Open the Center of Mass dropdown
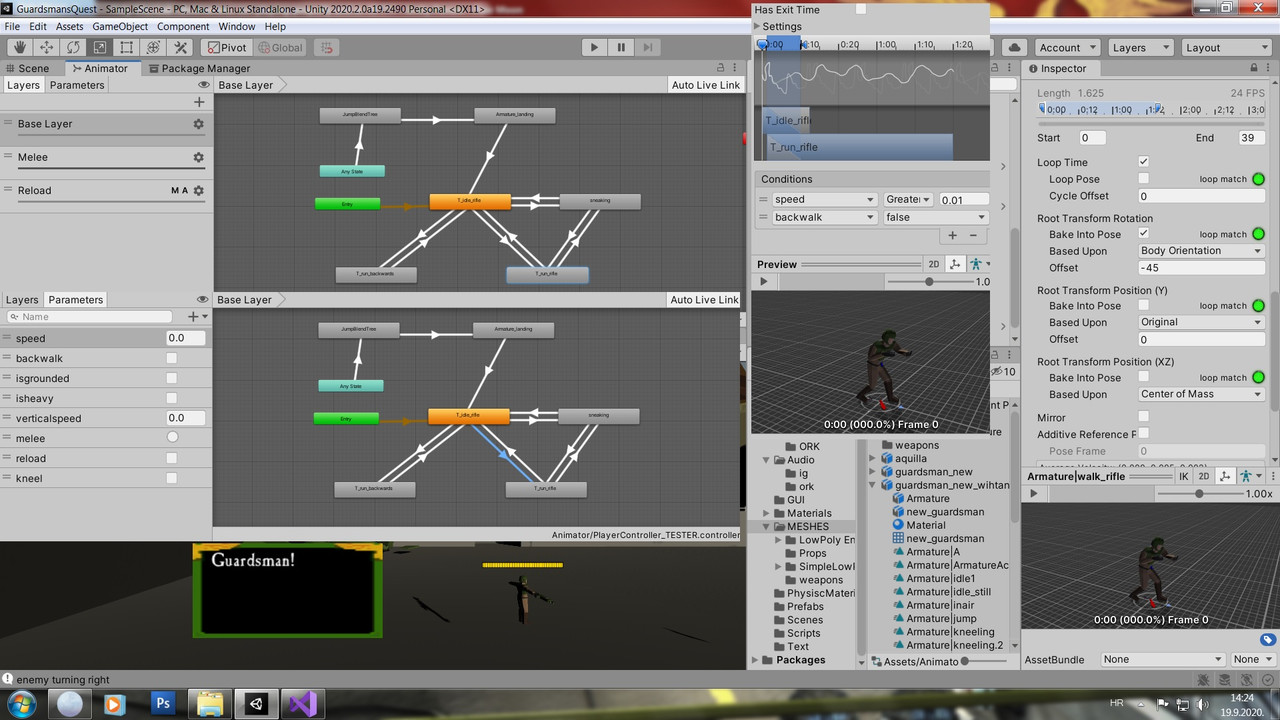Image resolution: width=1280 pixels, height=720 pixels. pos(1202,394)
